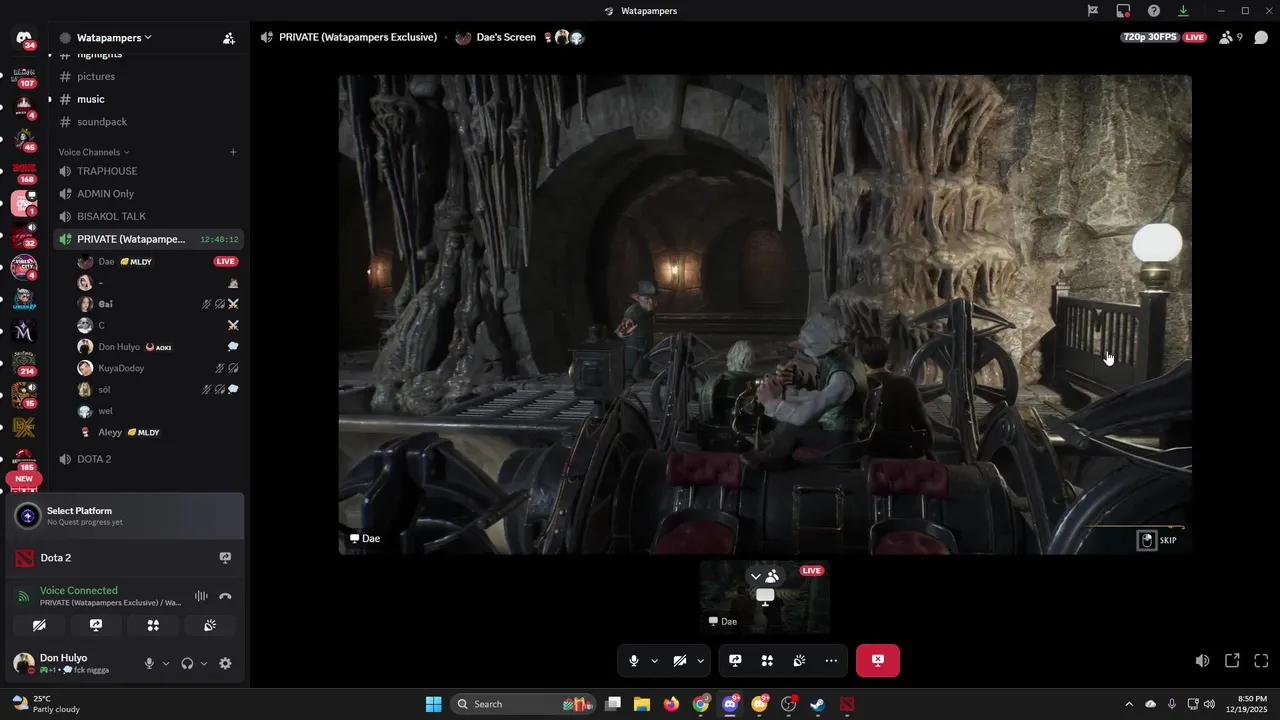Create a channel with Voice Channels plus
The height and width of the screenshot is (720, 1280).
[x=233, y=152]
